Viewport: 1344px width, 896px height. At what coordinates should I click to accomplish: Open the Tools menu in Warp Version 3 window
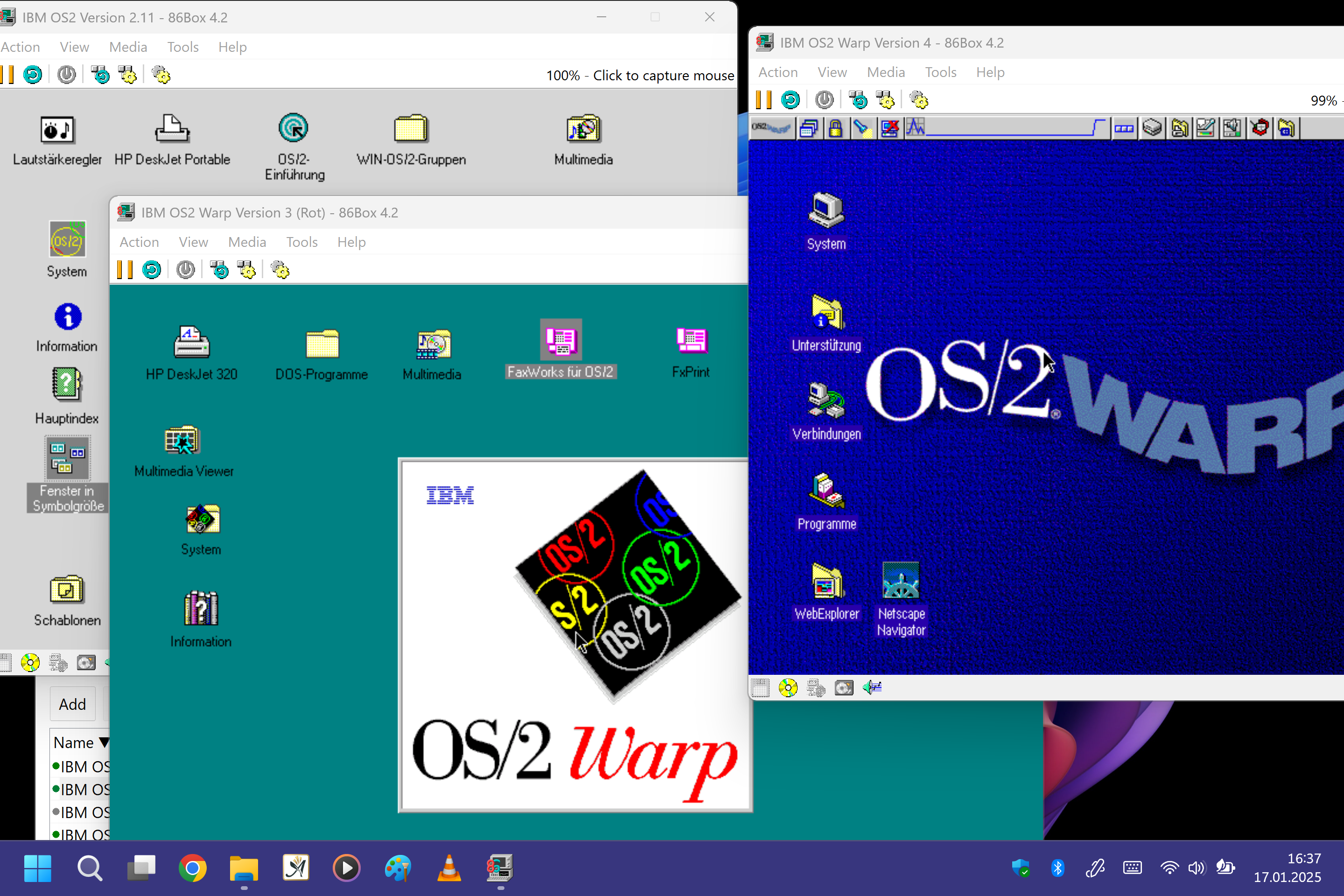point(302,242)
